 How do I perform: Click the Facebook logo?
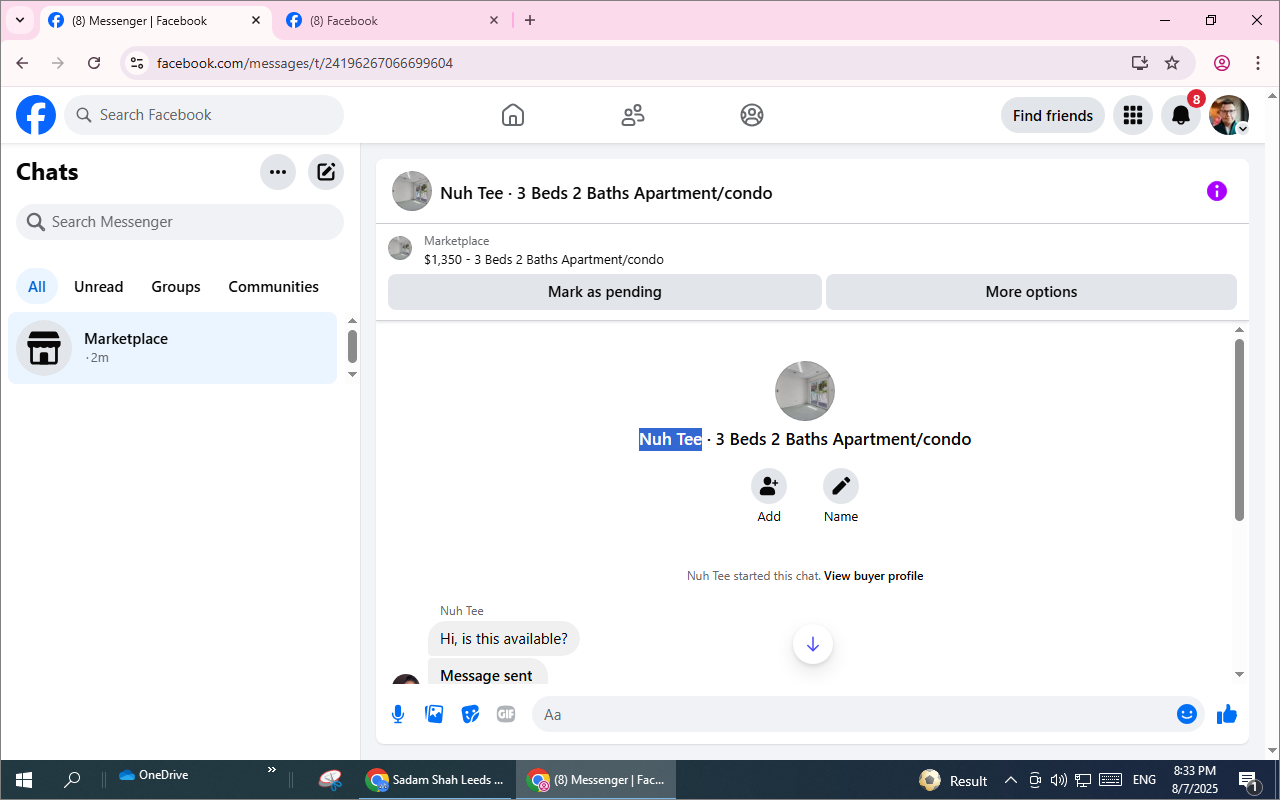36,115
